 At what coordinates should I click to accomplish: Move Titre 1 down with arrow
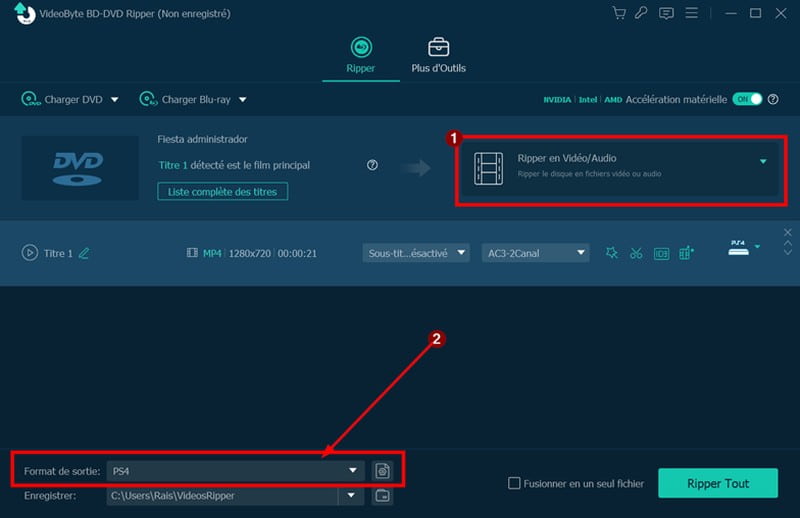tap(788, 252)
